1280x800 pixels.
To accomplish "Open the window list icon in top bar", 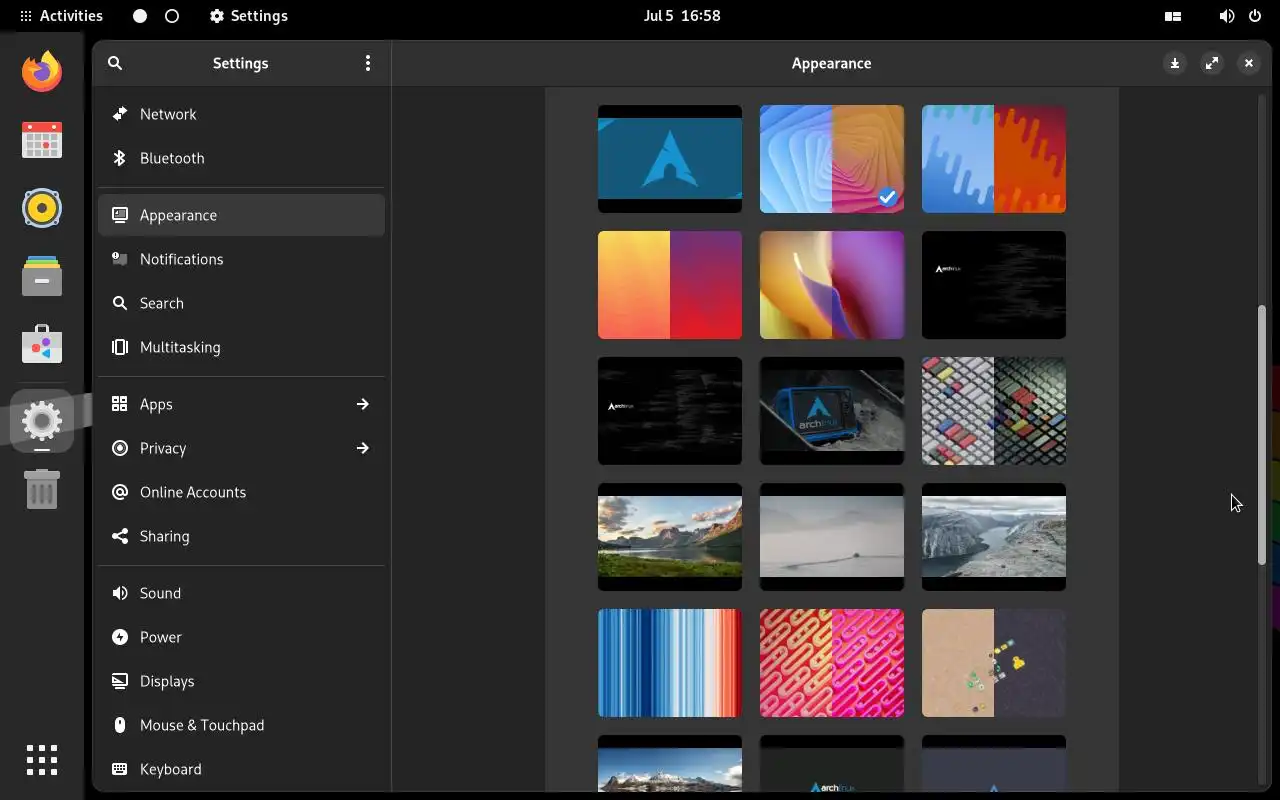I will click(1173, 16).
